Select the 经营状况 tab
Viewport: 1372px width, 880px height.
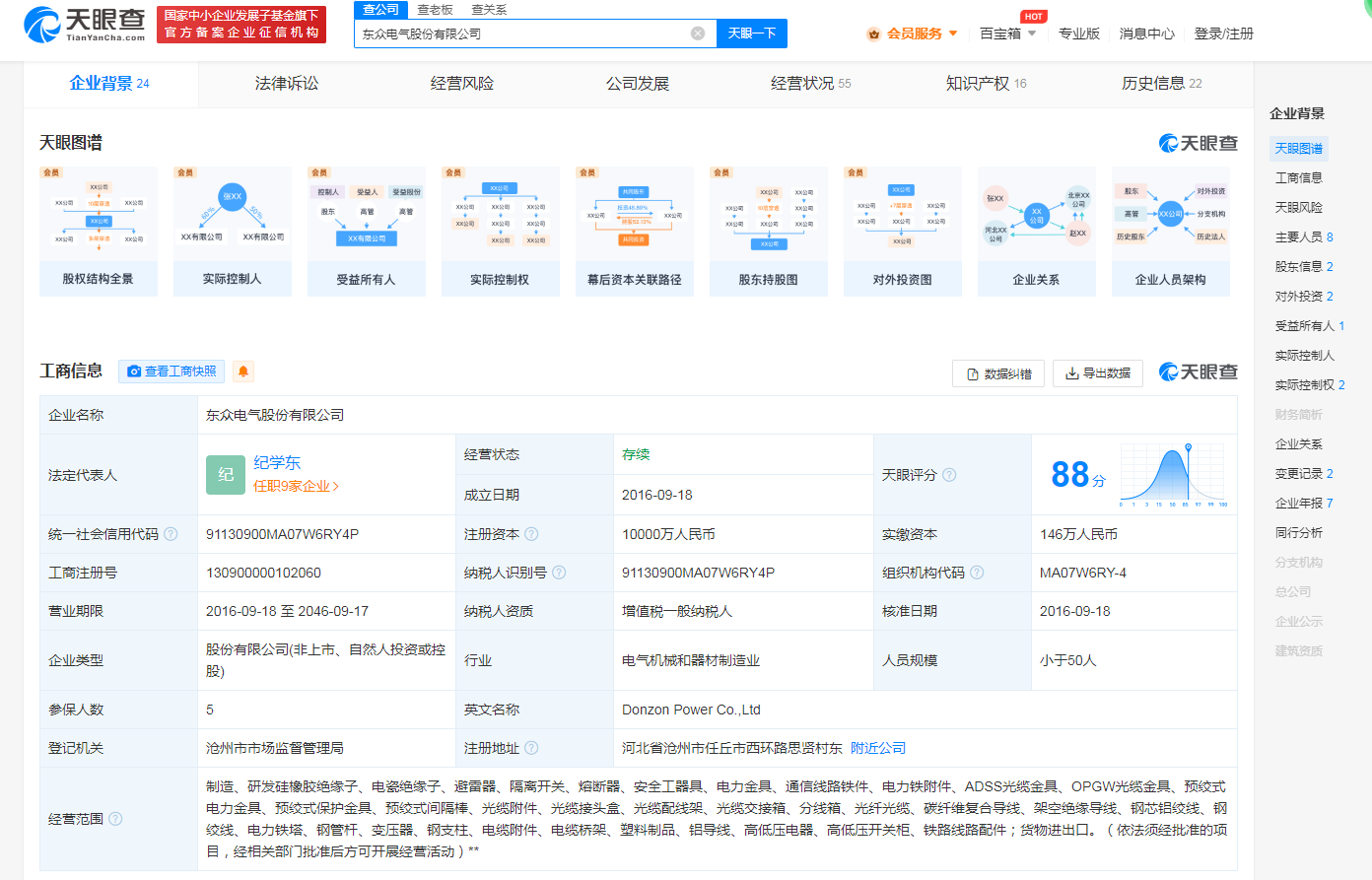coord(811,84)
